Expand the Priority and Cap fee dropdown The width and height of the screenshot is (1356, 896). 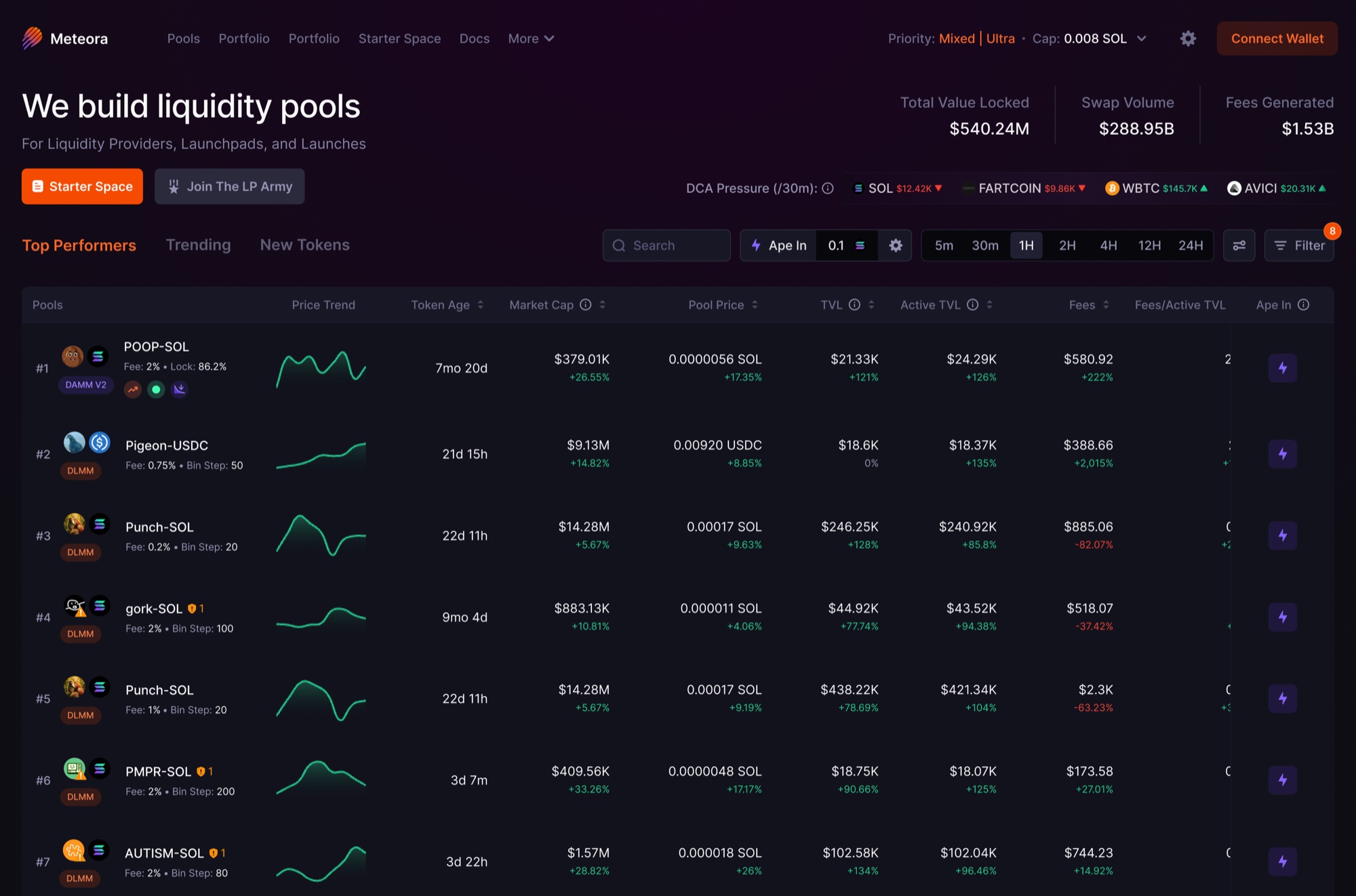[1142, 39]
